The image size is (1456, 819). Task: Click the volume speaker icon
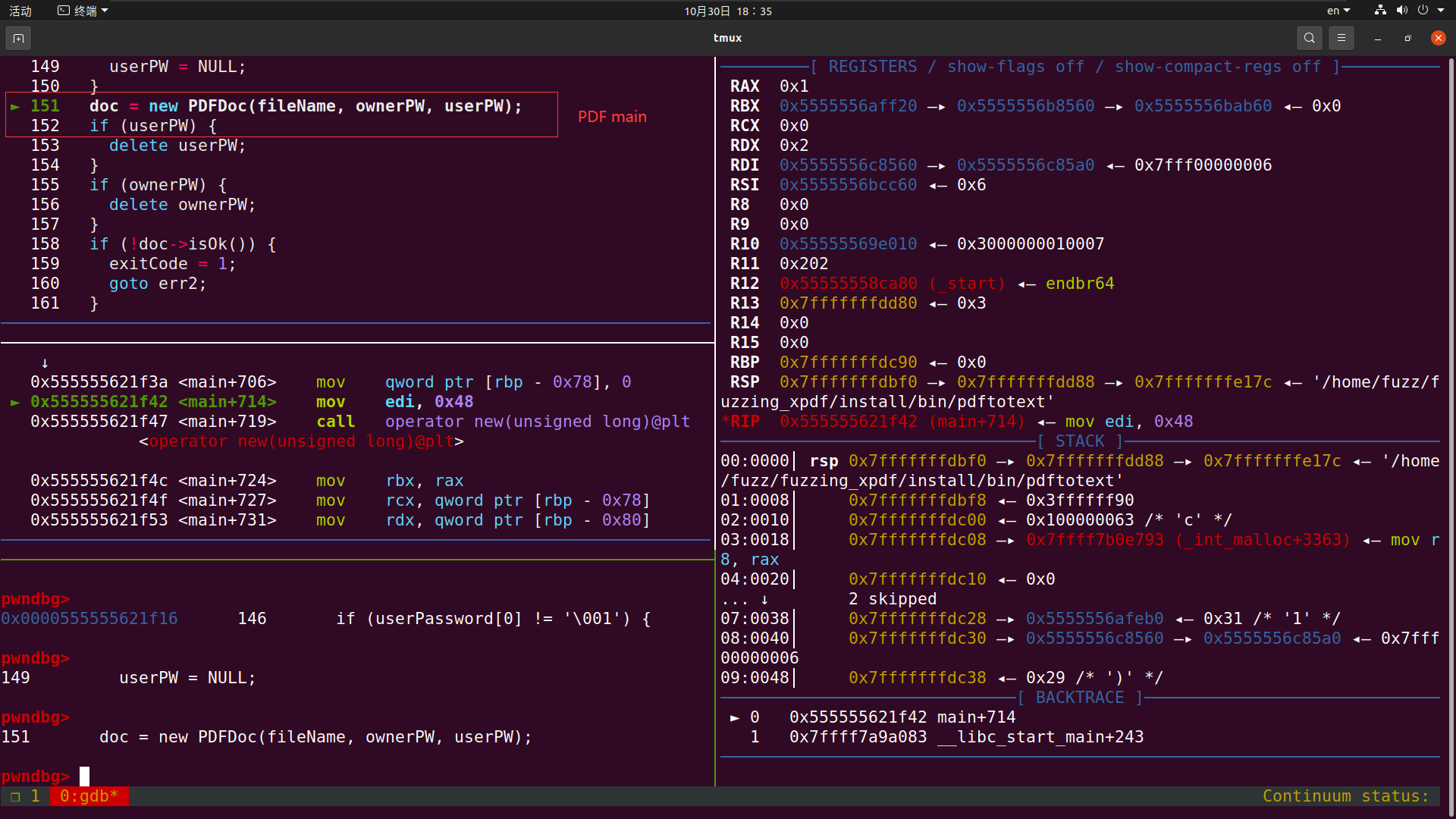pyautogui.click(x=1401, y=11)
